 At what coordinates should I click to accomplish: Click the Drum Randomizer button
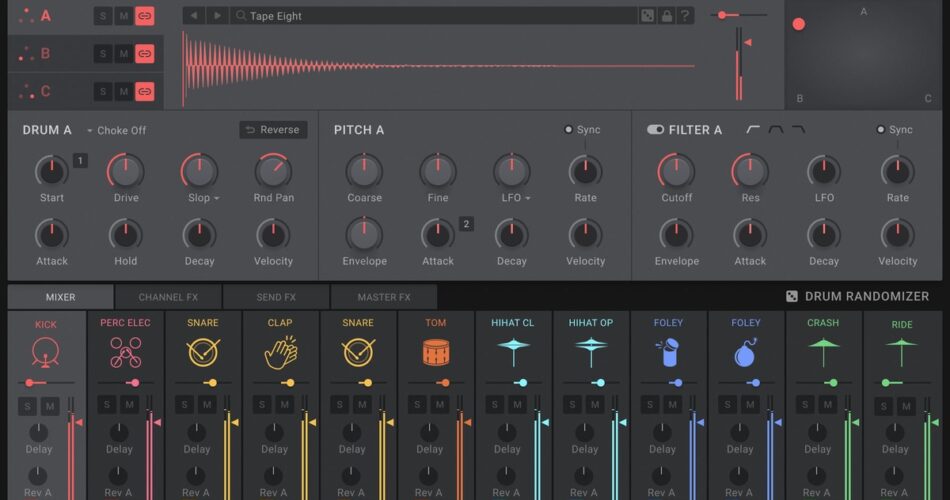(858, 297)
